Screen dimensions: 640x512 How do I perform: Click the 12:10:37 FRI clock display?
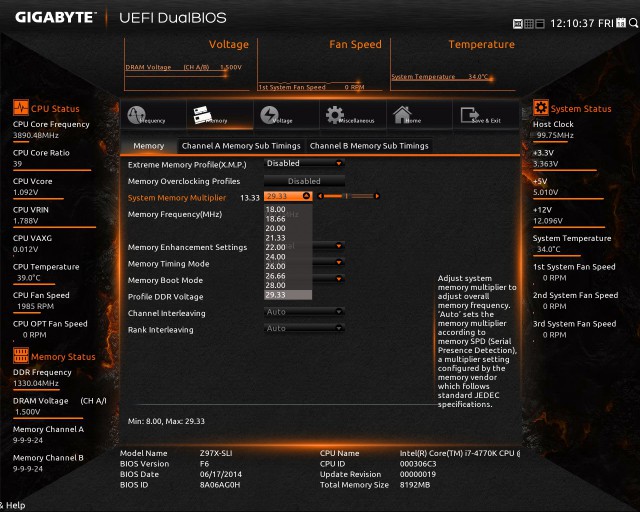(582, 23)
